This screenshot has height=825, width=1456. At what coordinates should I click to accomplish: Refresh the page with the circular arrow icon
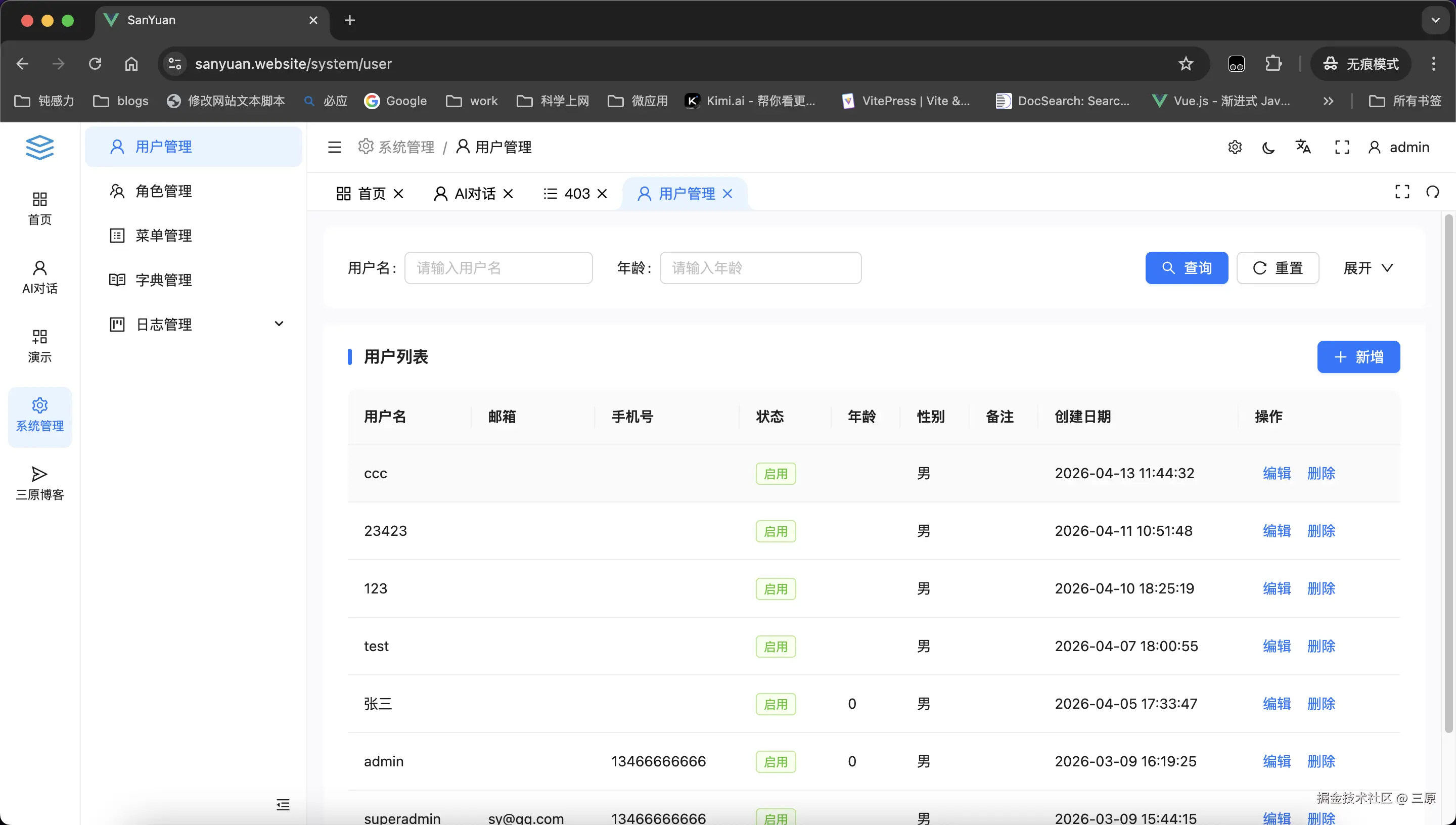click(1433, 192)
